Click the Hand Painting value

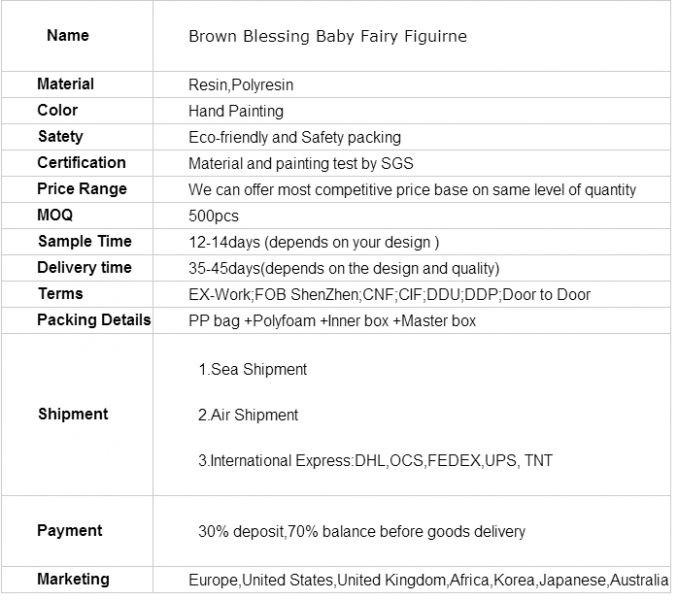click(236, 111)
